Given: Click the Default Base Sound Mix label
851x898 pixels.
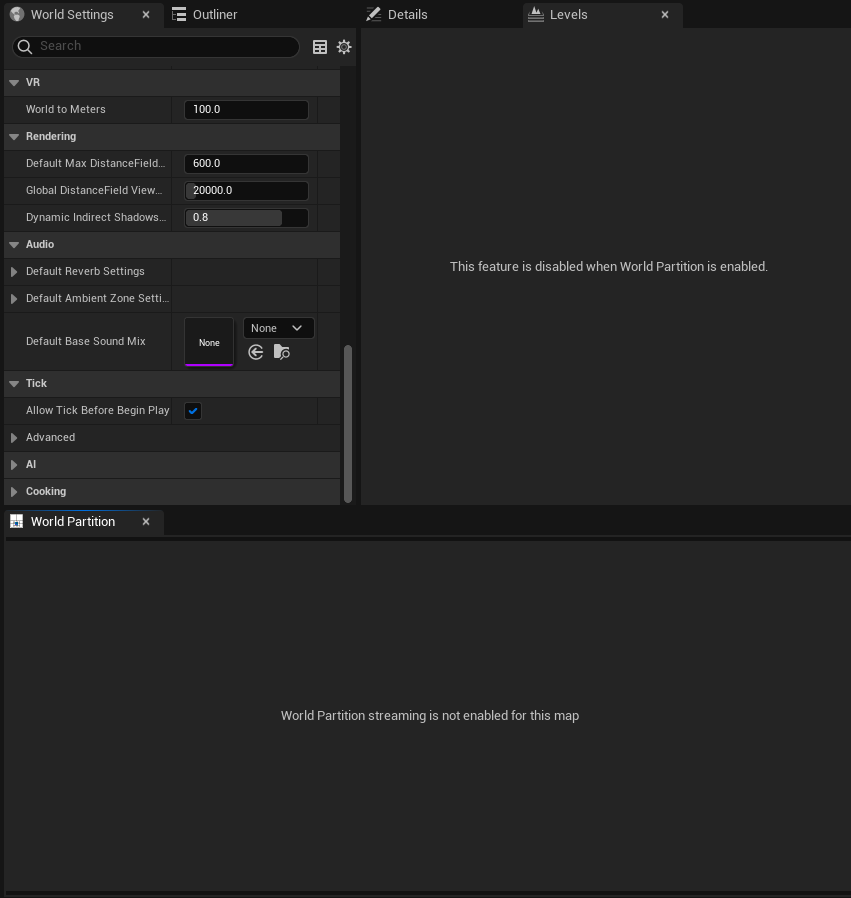Looking at the screenshot, I should tap(86, 341).
